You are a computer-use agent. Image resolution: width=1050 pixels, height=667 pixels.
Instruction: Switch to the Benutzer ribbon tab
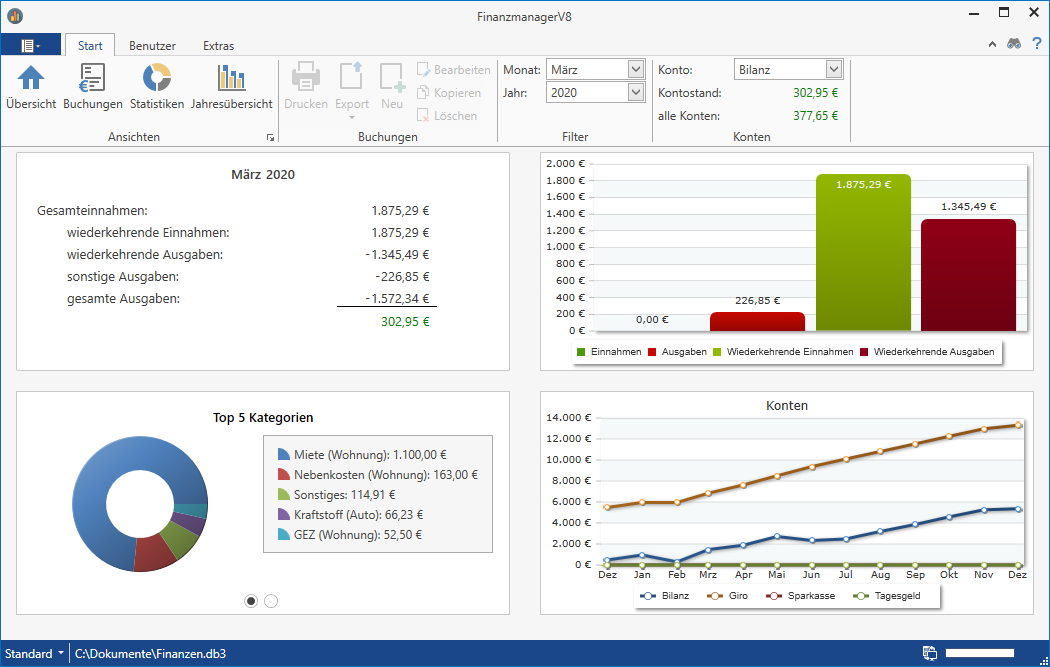[x=153, y=46]
